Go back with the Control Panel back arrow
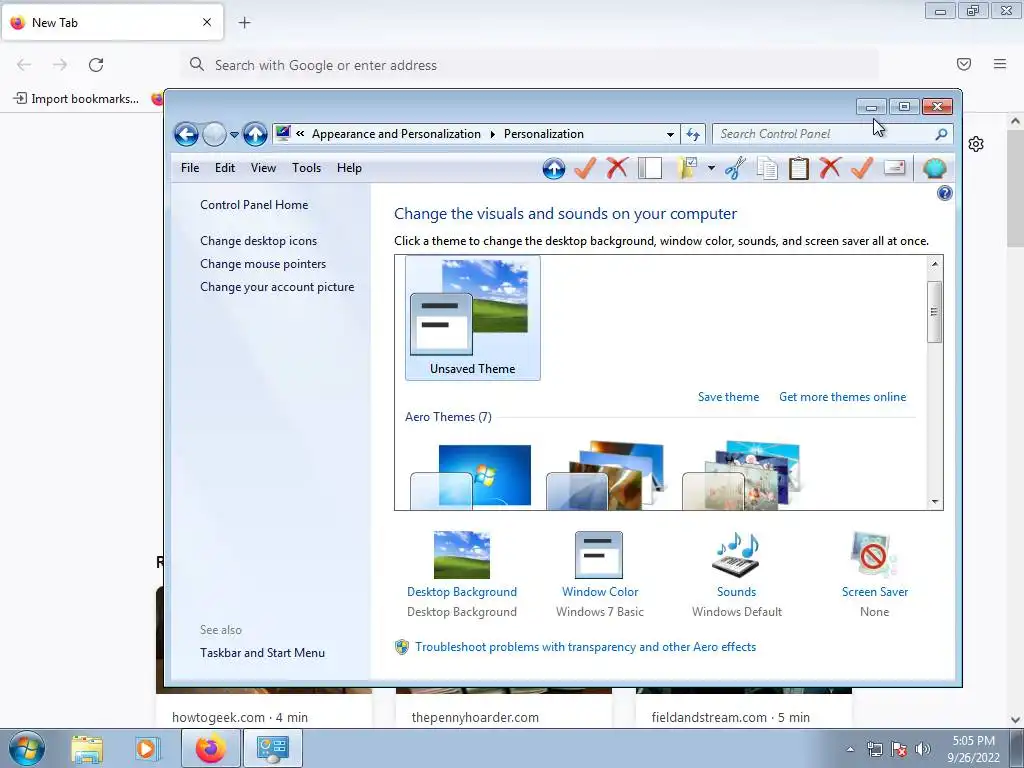The width and height of the screenshot is (1024, 768). click(x=186, y=135)
